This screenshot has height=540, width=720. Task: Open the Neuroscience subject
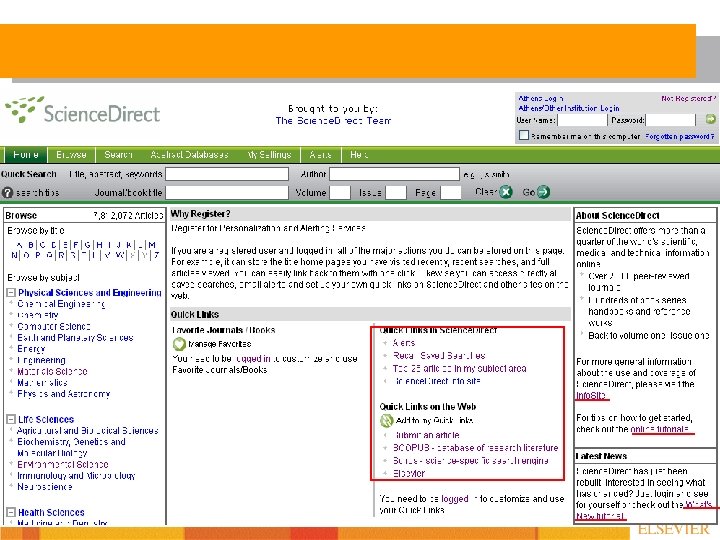[45, 487]
